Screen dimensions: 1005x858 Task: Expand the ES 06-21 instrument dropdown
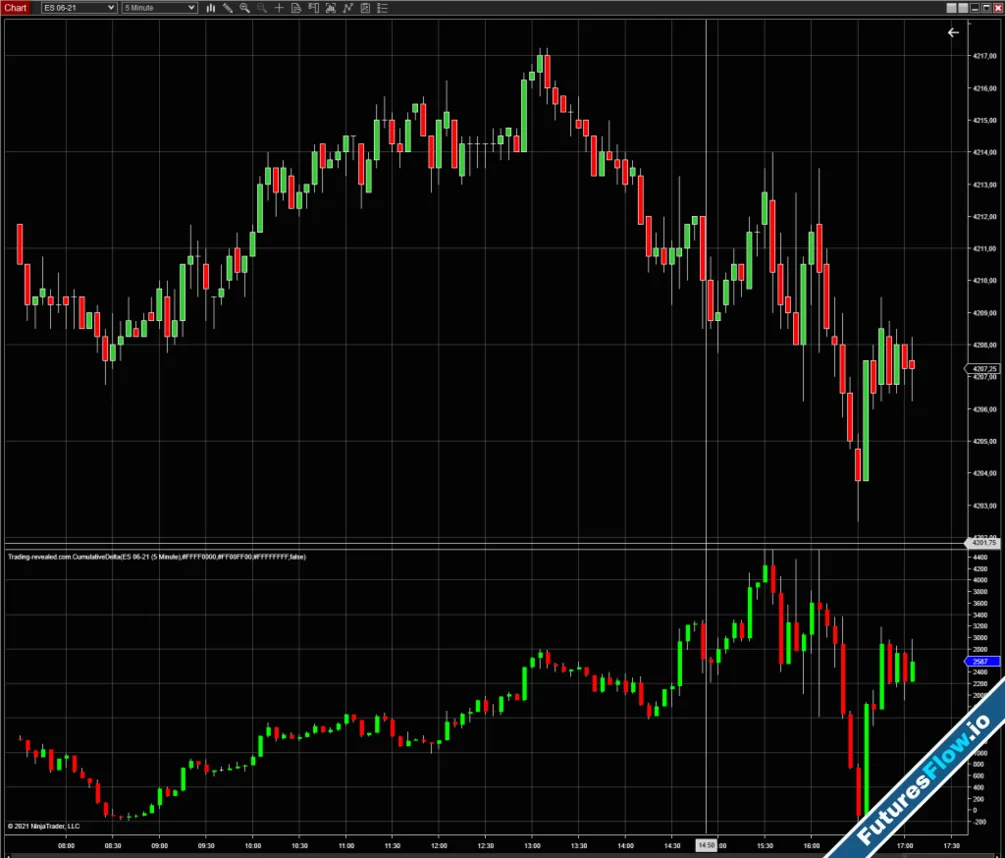(x=79, y=8)
